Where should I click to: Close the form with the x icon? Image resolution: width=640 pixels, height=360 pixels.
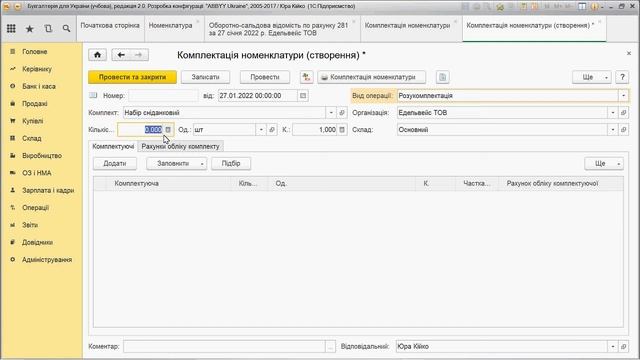[x=629, y=53]
